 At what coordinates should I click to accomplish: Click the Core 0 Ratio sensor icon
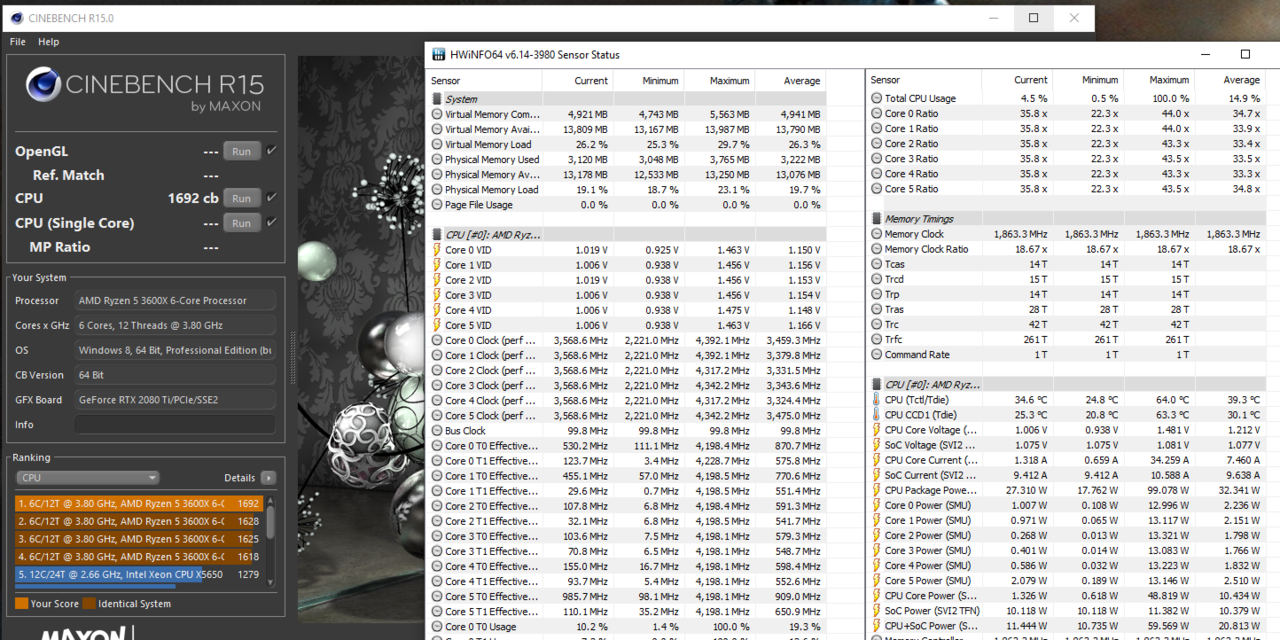click(x=876, y=113)
